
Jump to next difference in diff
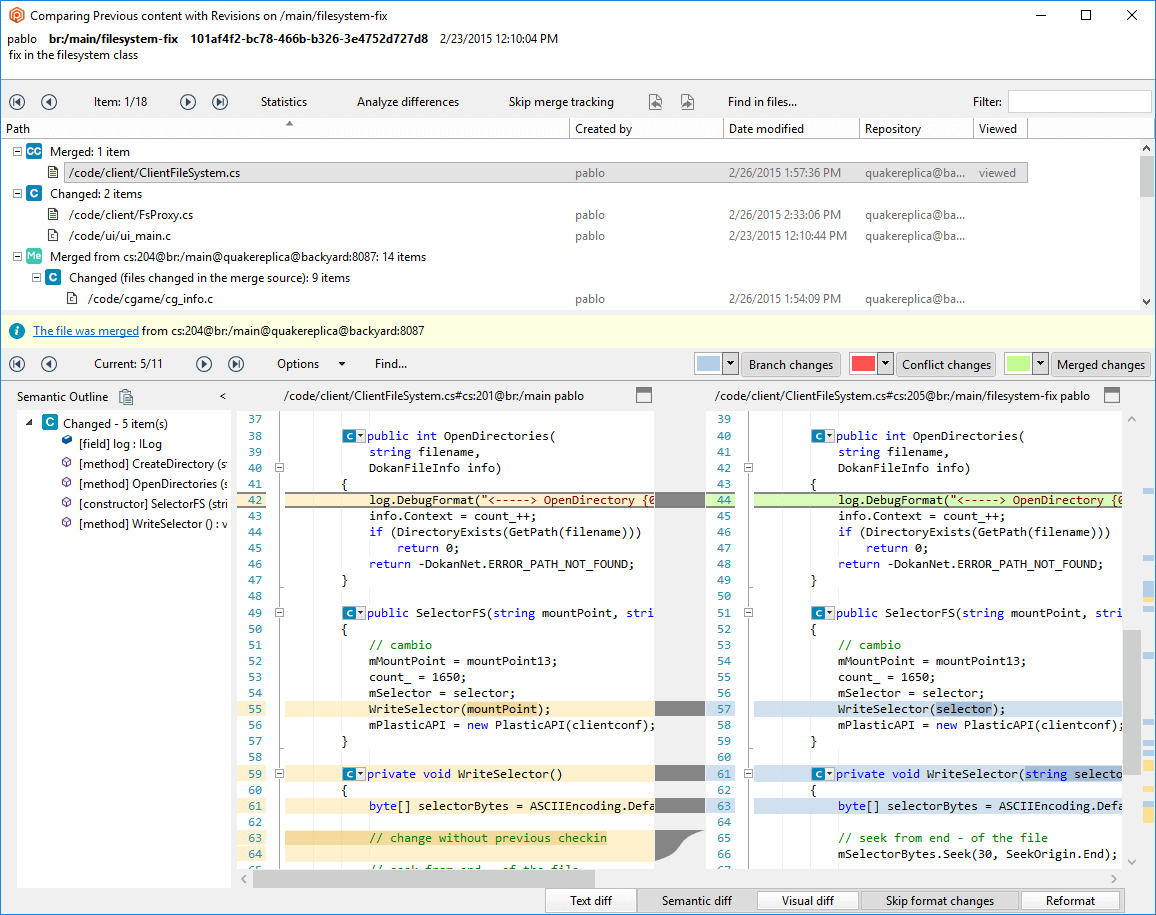(x=204, y=363)
